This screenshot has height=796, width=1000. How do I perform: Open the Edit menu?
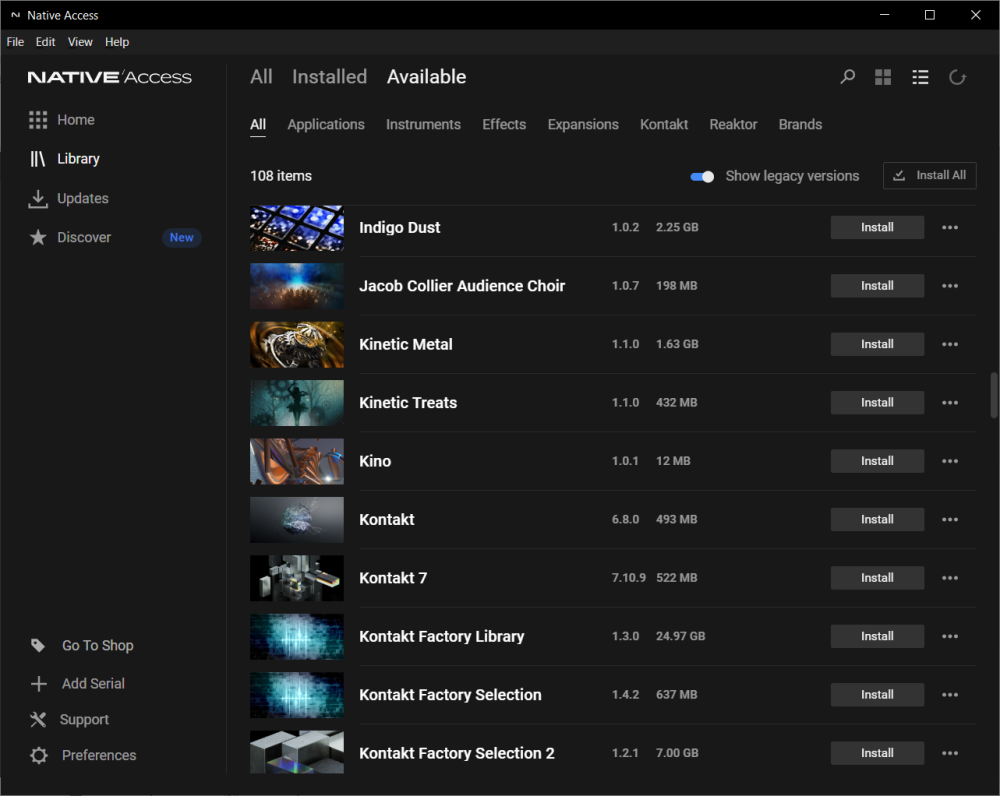pos(45,42)
